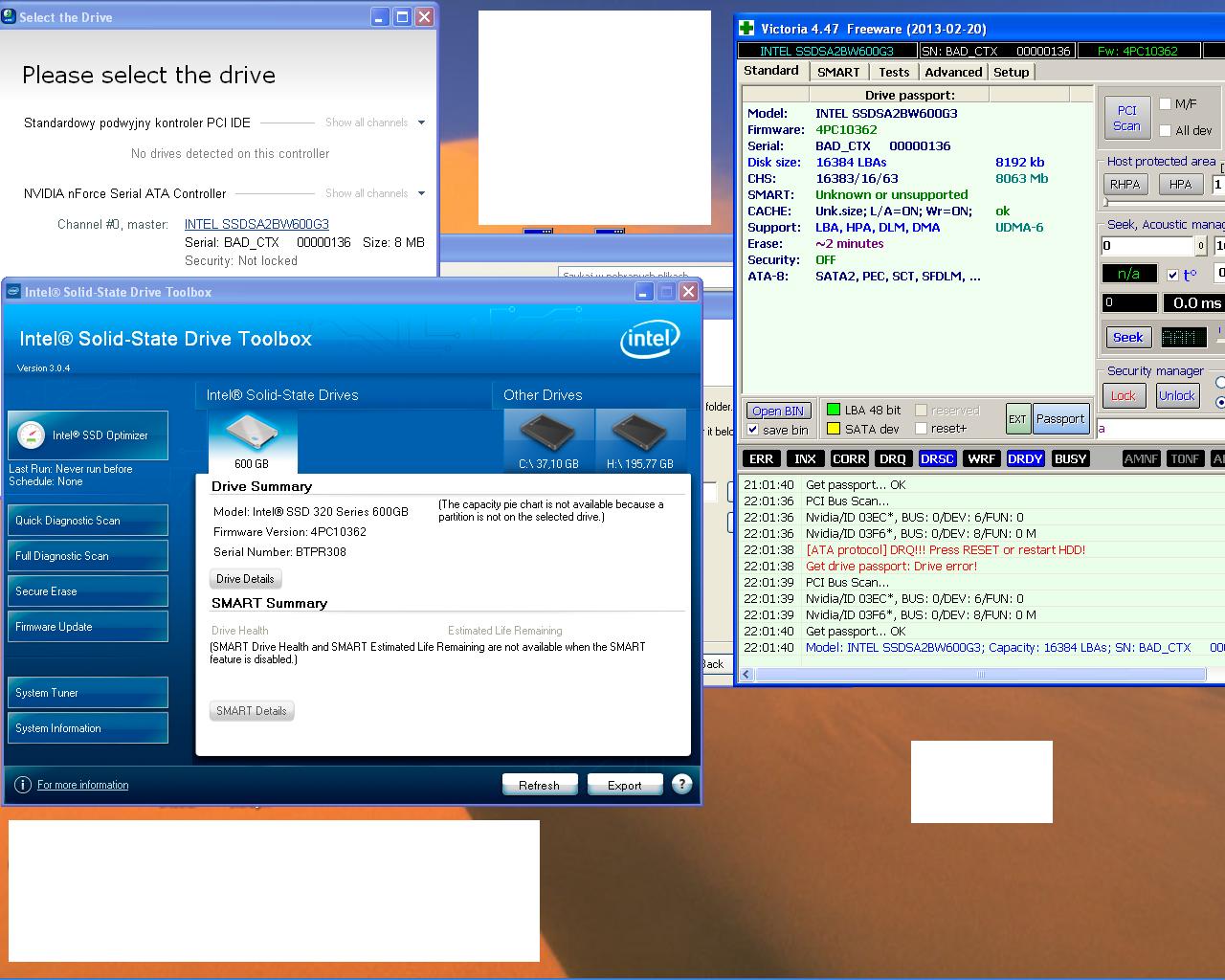
Task: Open System Tuner in Intel Toolbox
Action: click(x=88, y=693)
